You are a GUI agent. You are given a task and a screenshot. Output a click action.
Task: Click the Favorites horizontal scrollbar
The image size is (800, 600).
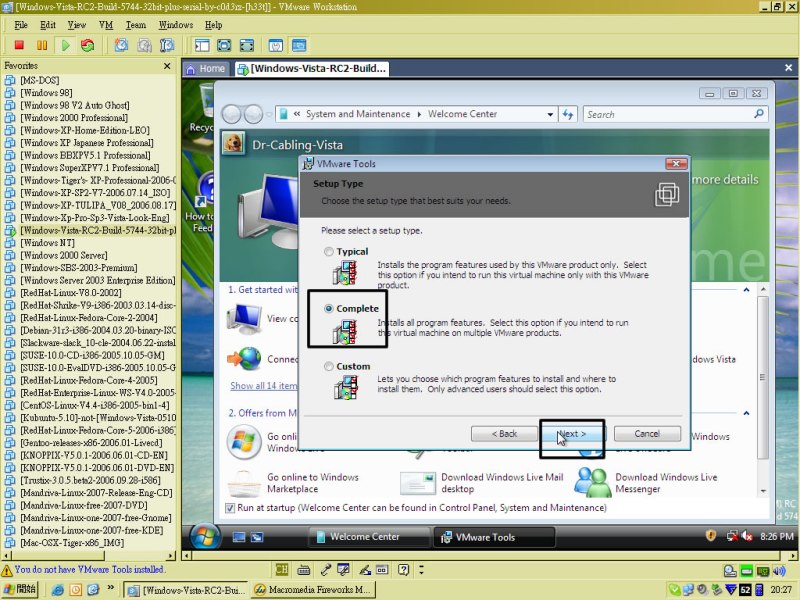coord(89,555)
